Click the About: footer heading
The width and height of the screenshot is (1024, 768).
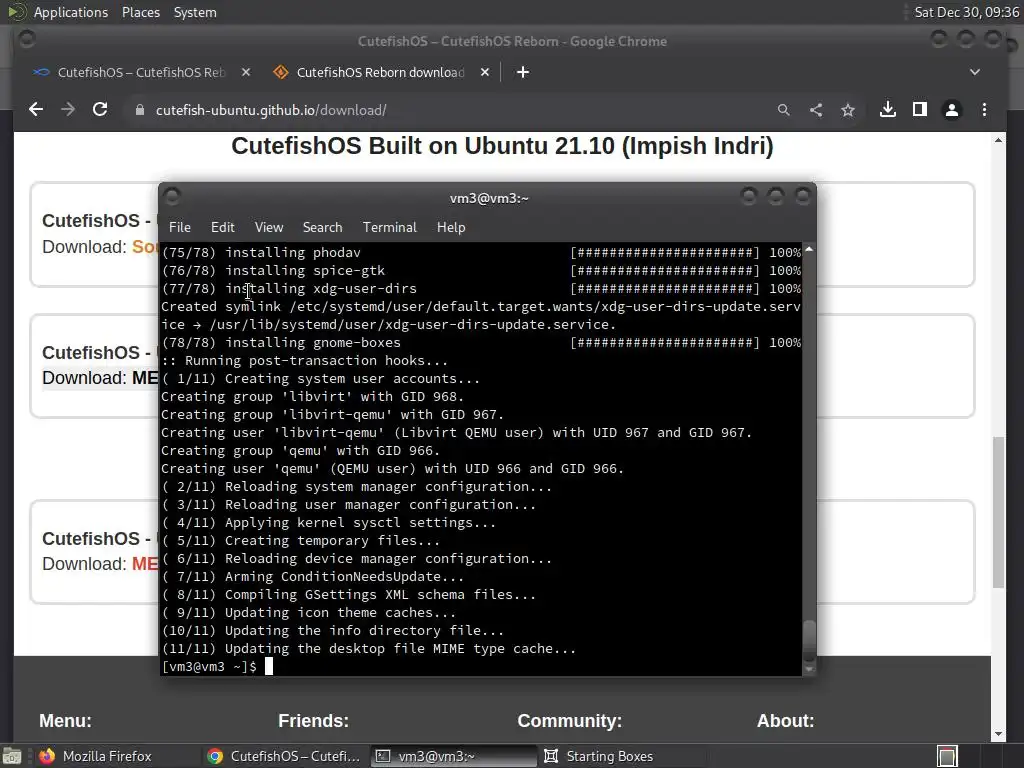[x=786, y=720]
